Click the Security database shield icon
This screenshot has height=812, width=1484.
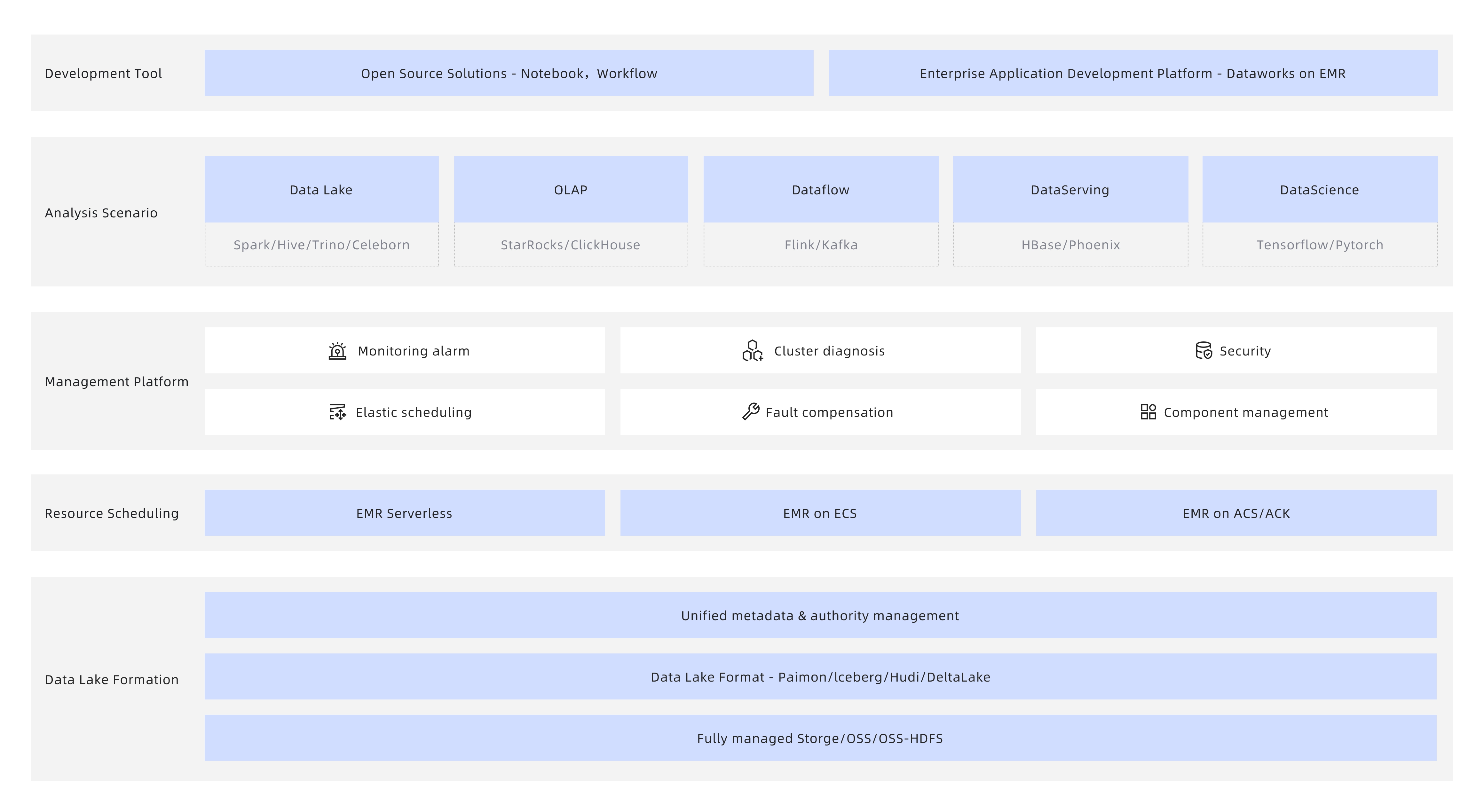click(1204, 351)
